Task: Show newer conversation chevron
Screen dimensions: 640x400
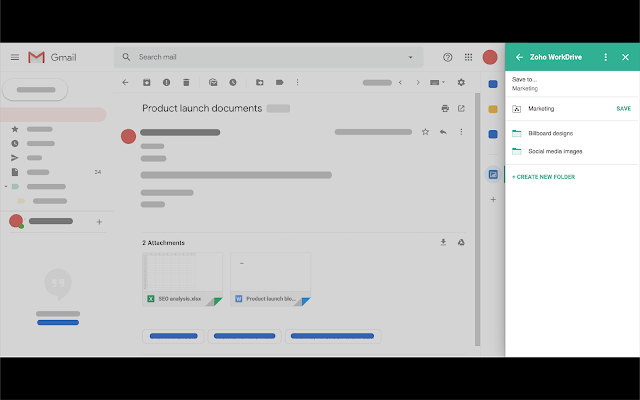Action: (x=400, y=82)
